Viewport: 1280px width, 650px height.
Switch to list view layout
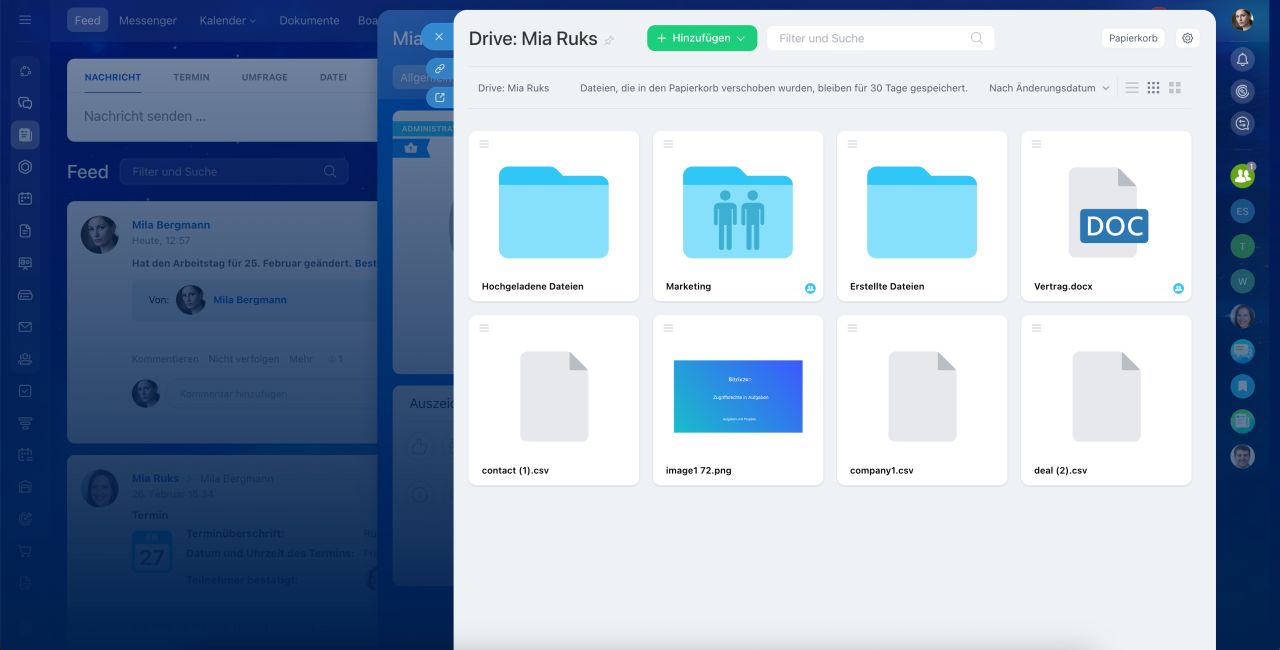1132,88
